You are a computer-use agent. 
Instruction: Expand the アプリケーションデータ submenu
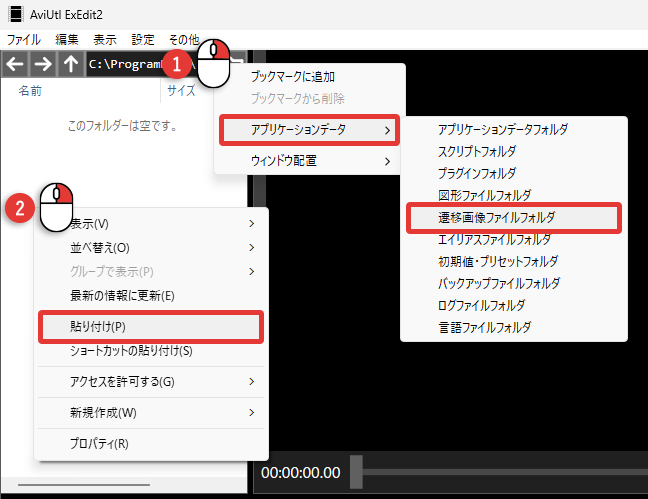click(x=307, y=130)
